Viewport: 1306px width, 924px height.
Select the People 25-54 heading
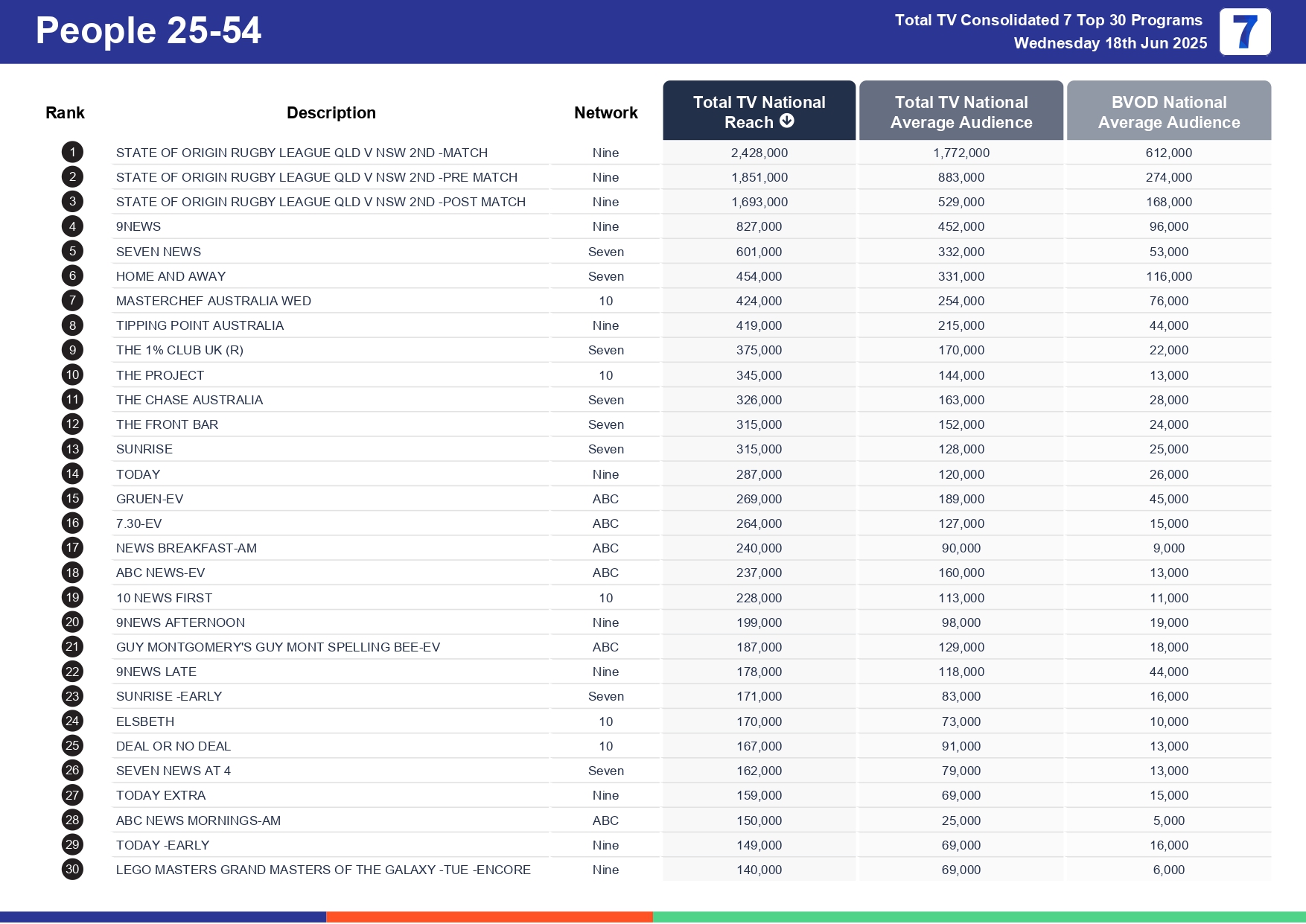[147, 31]
